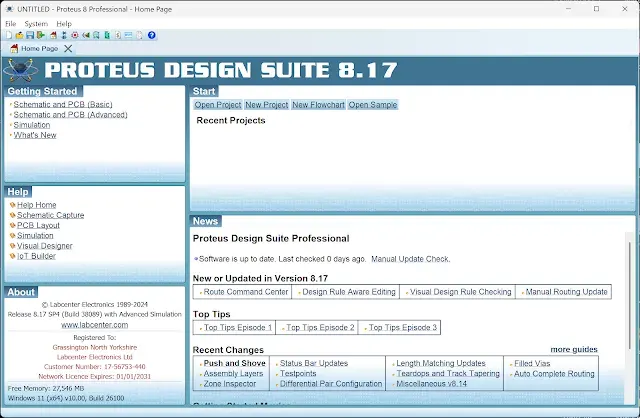This screenshot has width=640, height=418.
Task: Click the blue Help question mark icon
Action: 151,35
